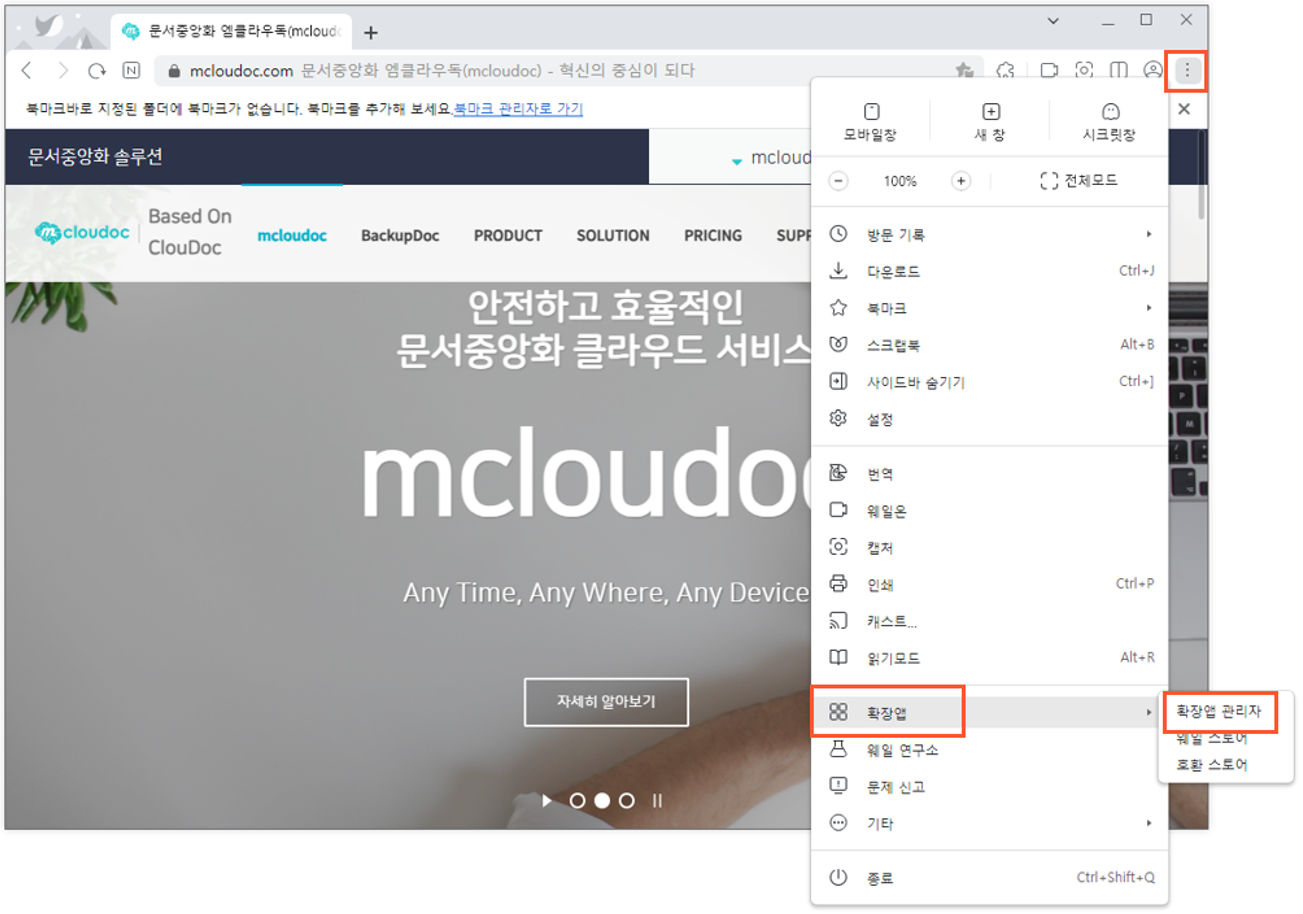Enter fullscreen mode (전체모드)

point(1079,181)
